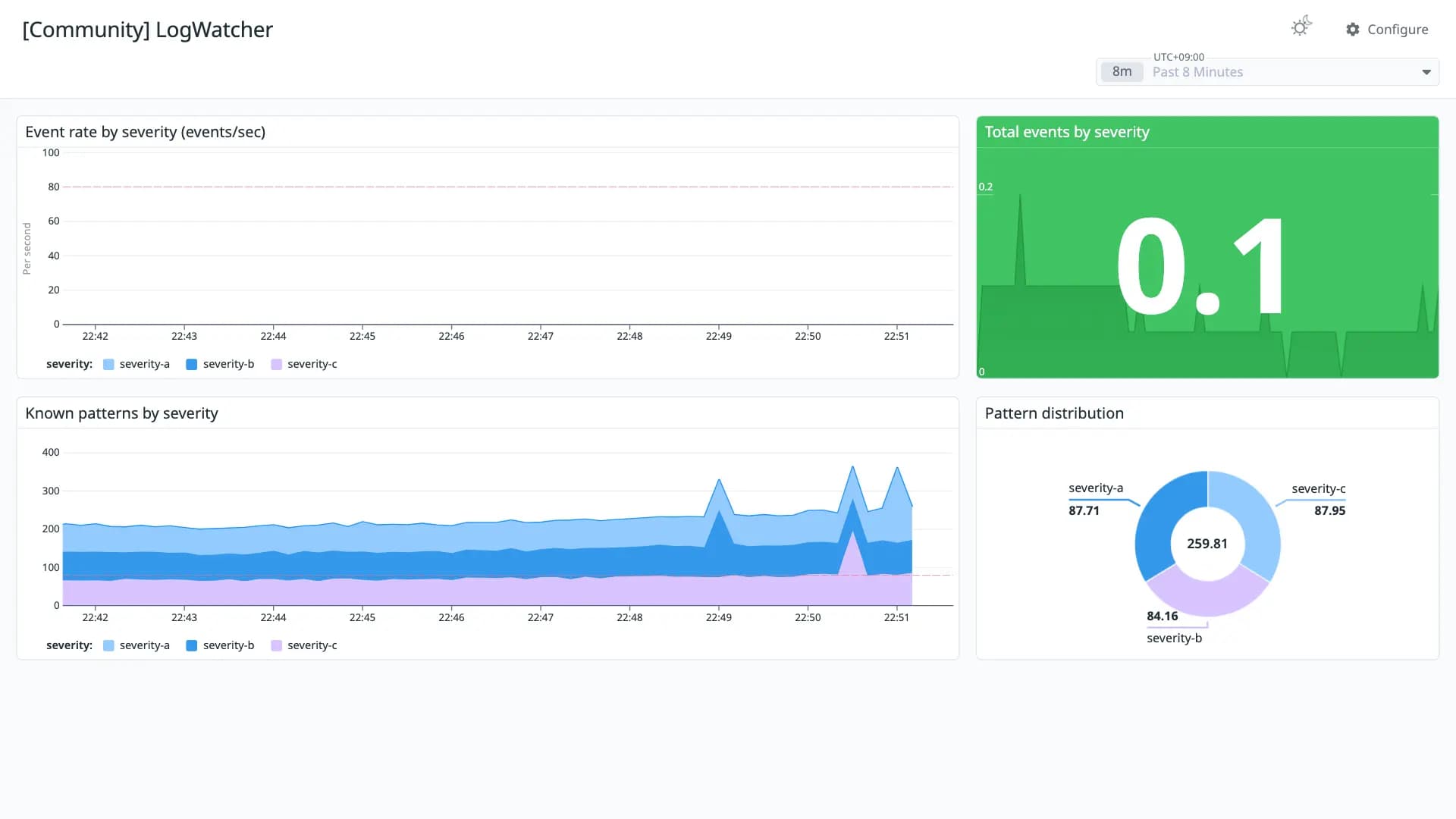Click the 84.16 value above severity-b
The image size is (1456, 819).
[1163, 616]
